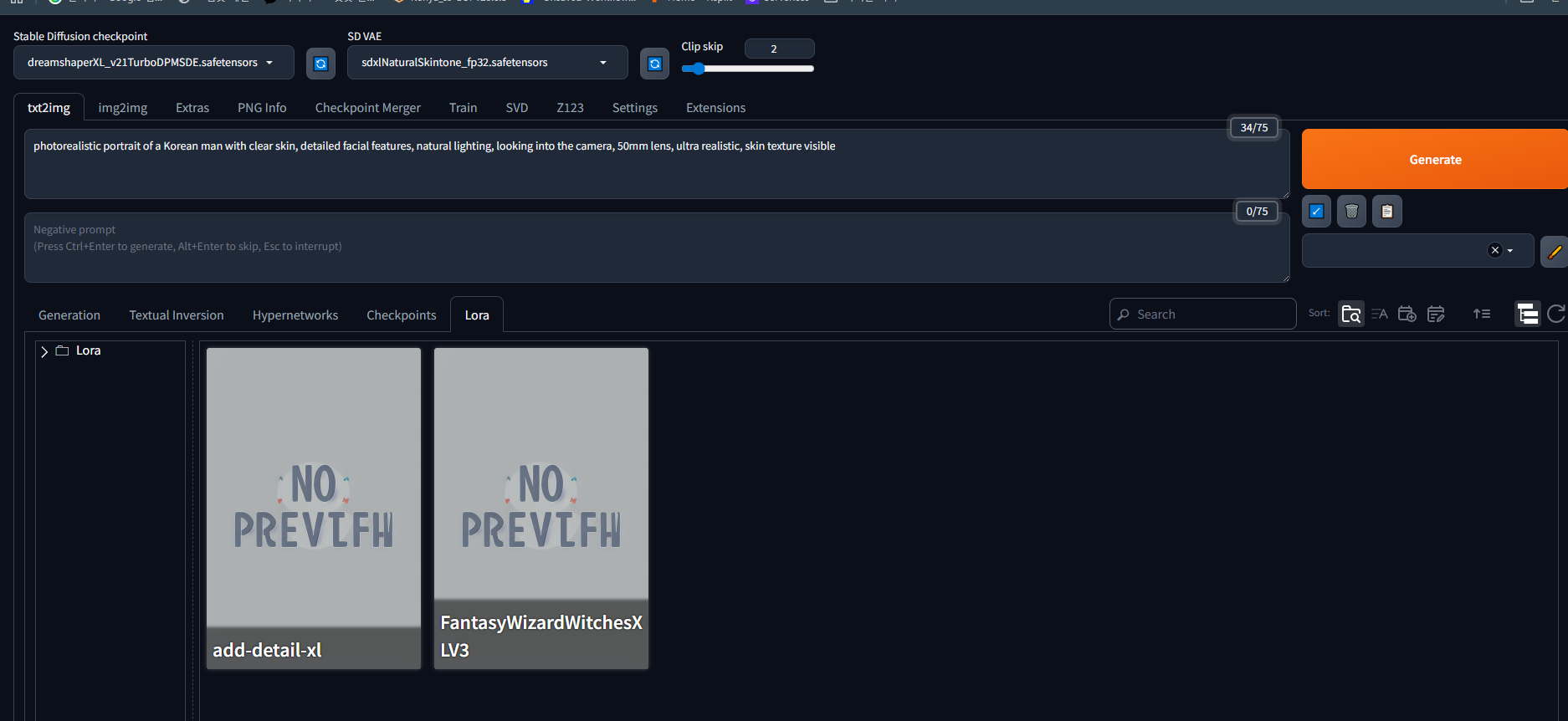Viewport: 1568px width, 721px height.
Task: Click the Lora folder icon in tree
Action: pos(62,350)
